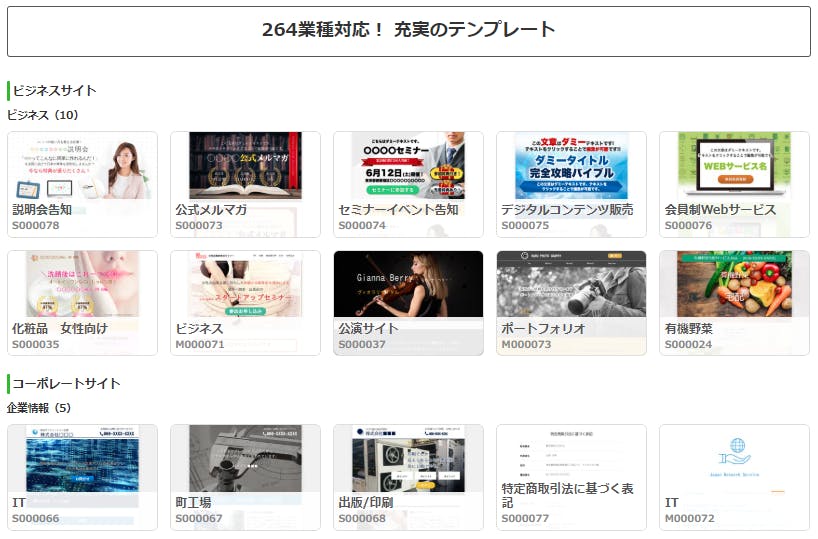The width and height of the screenshot is (818, 539).
Task: Open the ビジネス template M000071
Action: tap(245, 302)
